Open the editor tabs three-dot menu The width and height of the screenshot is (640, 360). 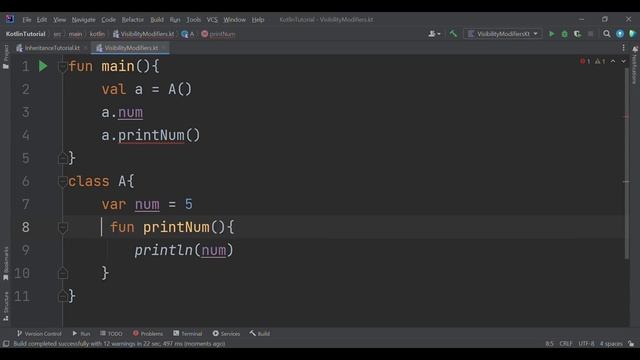tap(623, 48)
